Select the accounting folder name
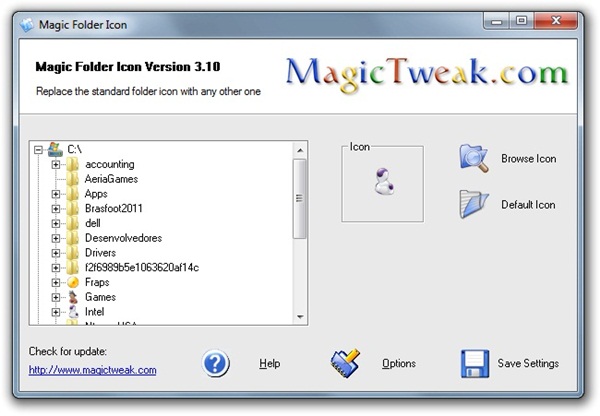600x416 pixels. [109, 165]
